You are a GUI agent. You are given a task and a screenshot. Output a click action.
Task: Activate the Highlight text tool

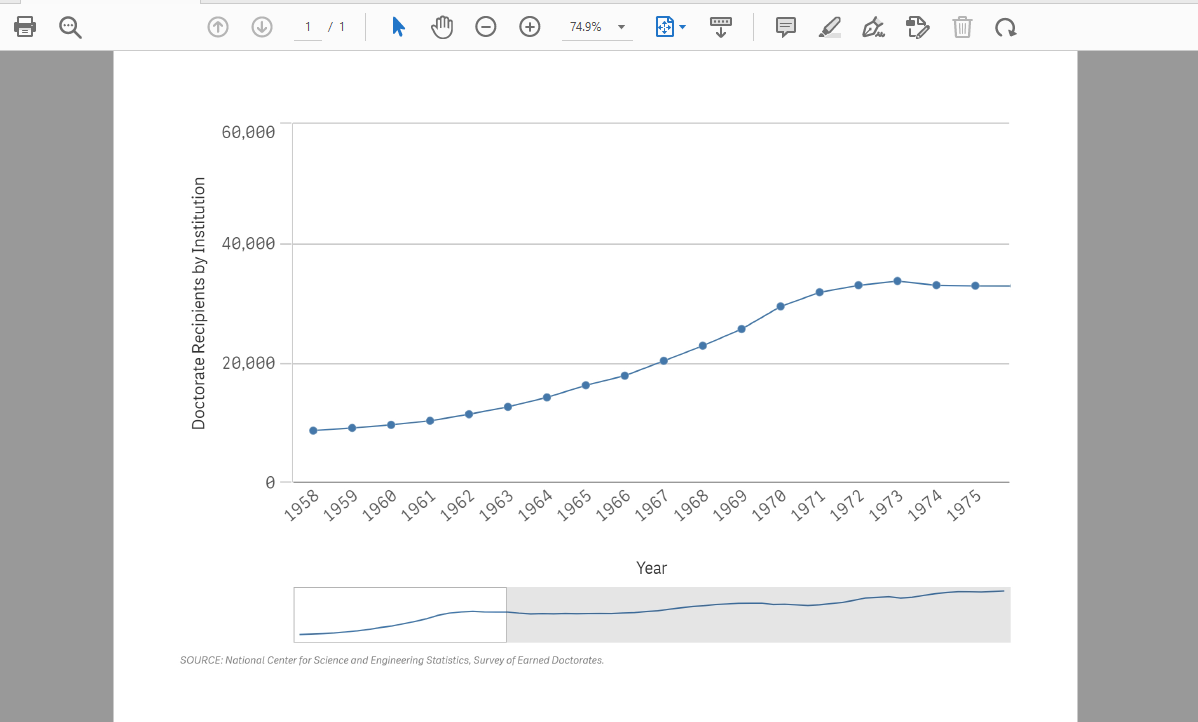[829, 27]
